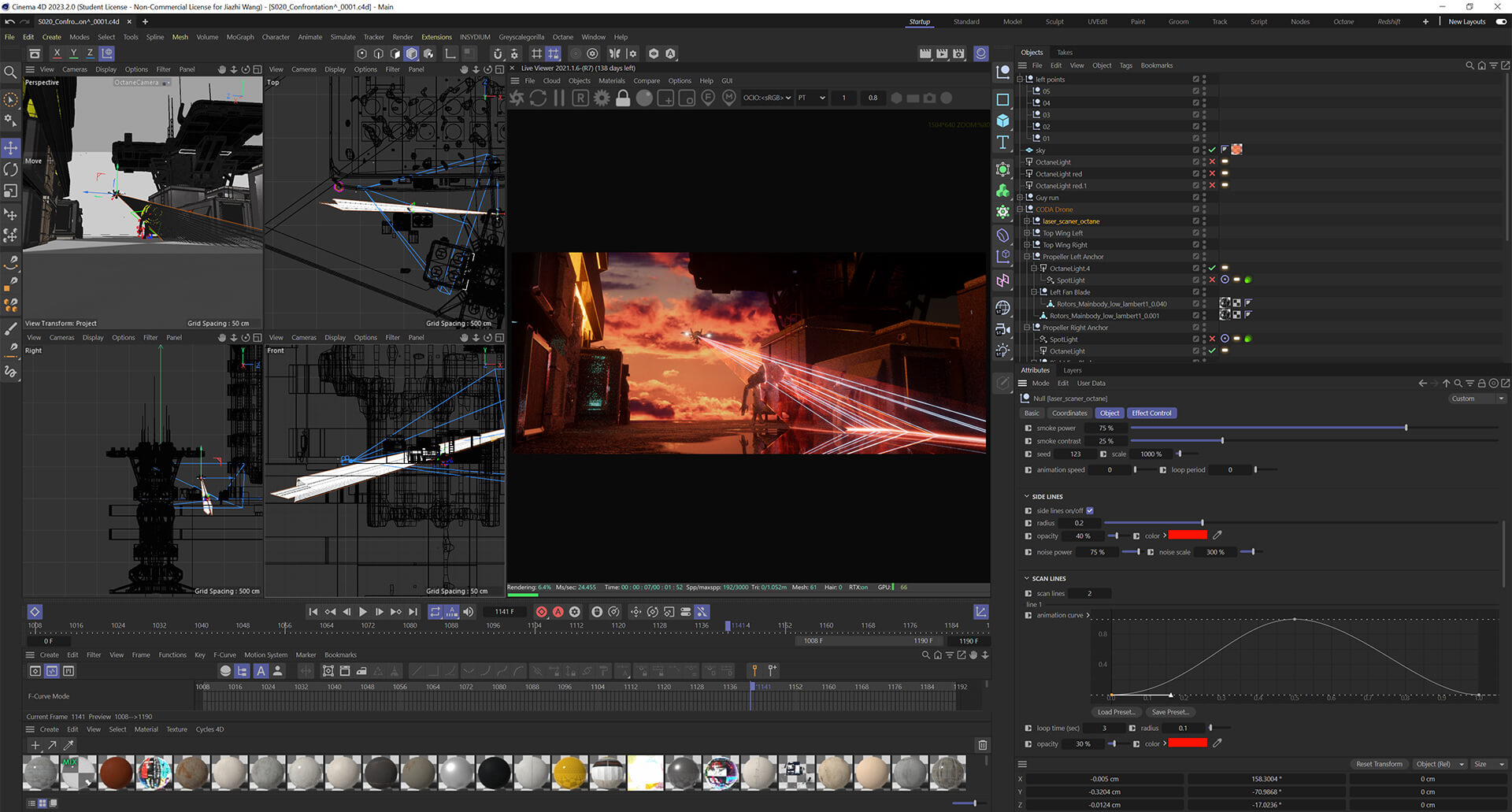Expand the laser_scaner_octane null

coord(1027,221)
